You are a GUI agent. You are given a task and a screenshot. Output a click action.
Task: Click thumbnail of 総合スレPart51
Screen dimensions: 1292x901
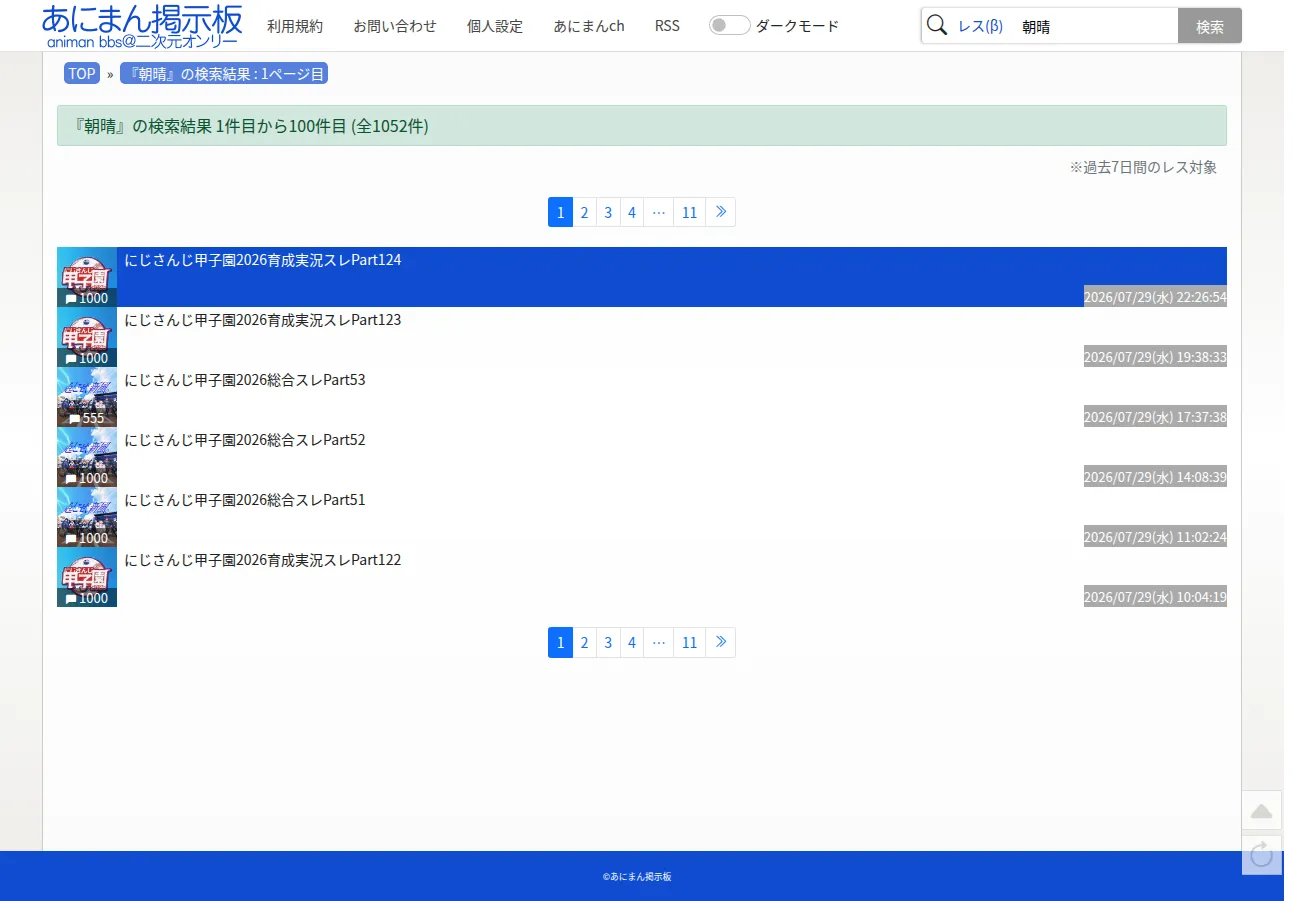[87, 517]
